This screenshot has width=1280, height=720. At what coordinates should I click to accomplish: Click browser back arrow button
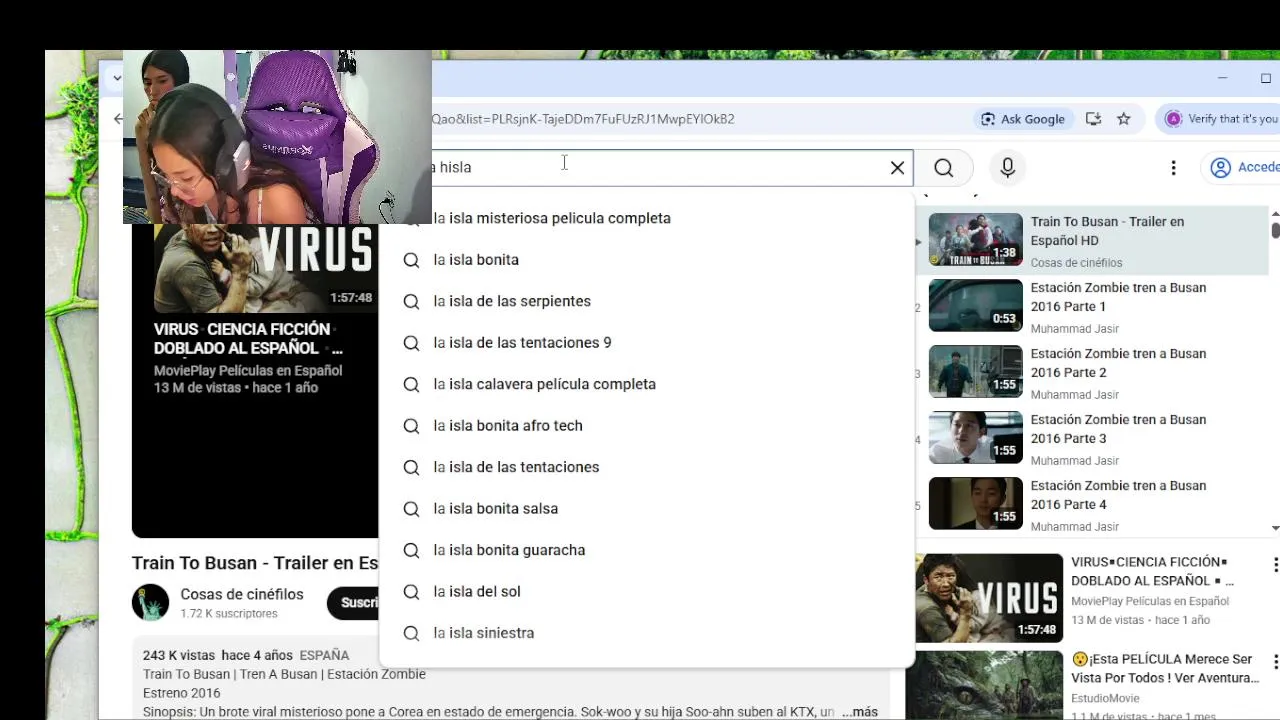click(x=117, y=119)
